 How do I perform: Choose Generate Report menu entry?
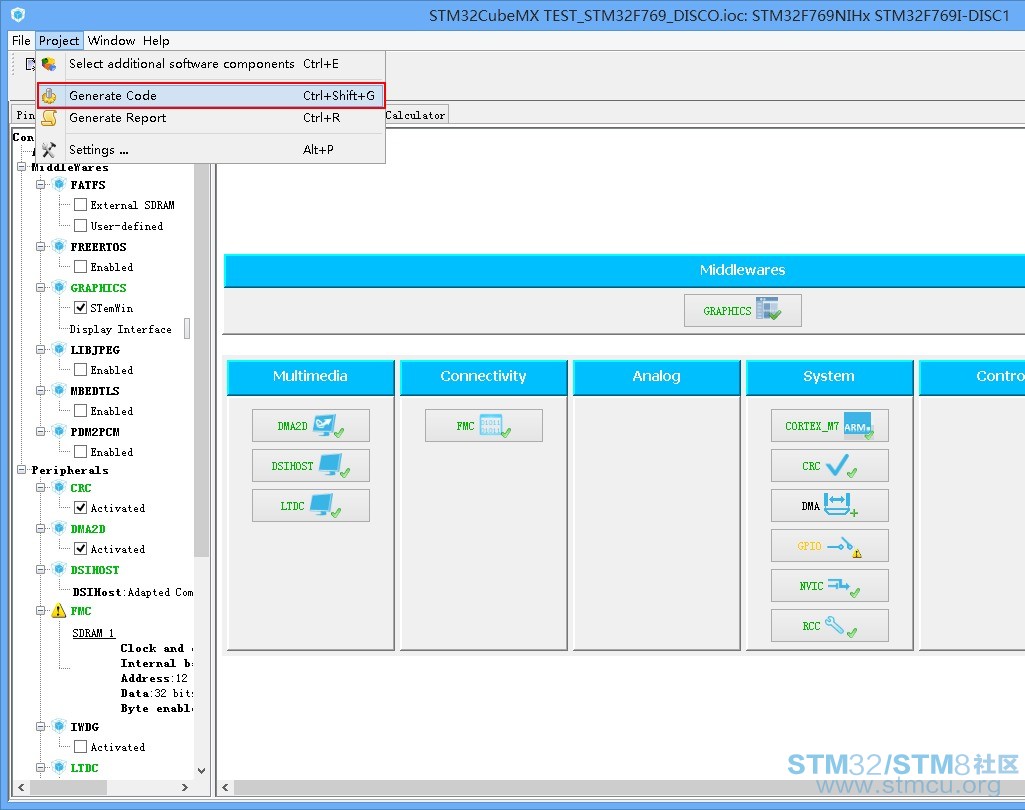click(x=210, y=118)
